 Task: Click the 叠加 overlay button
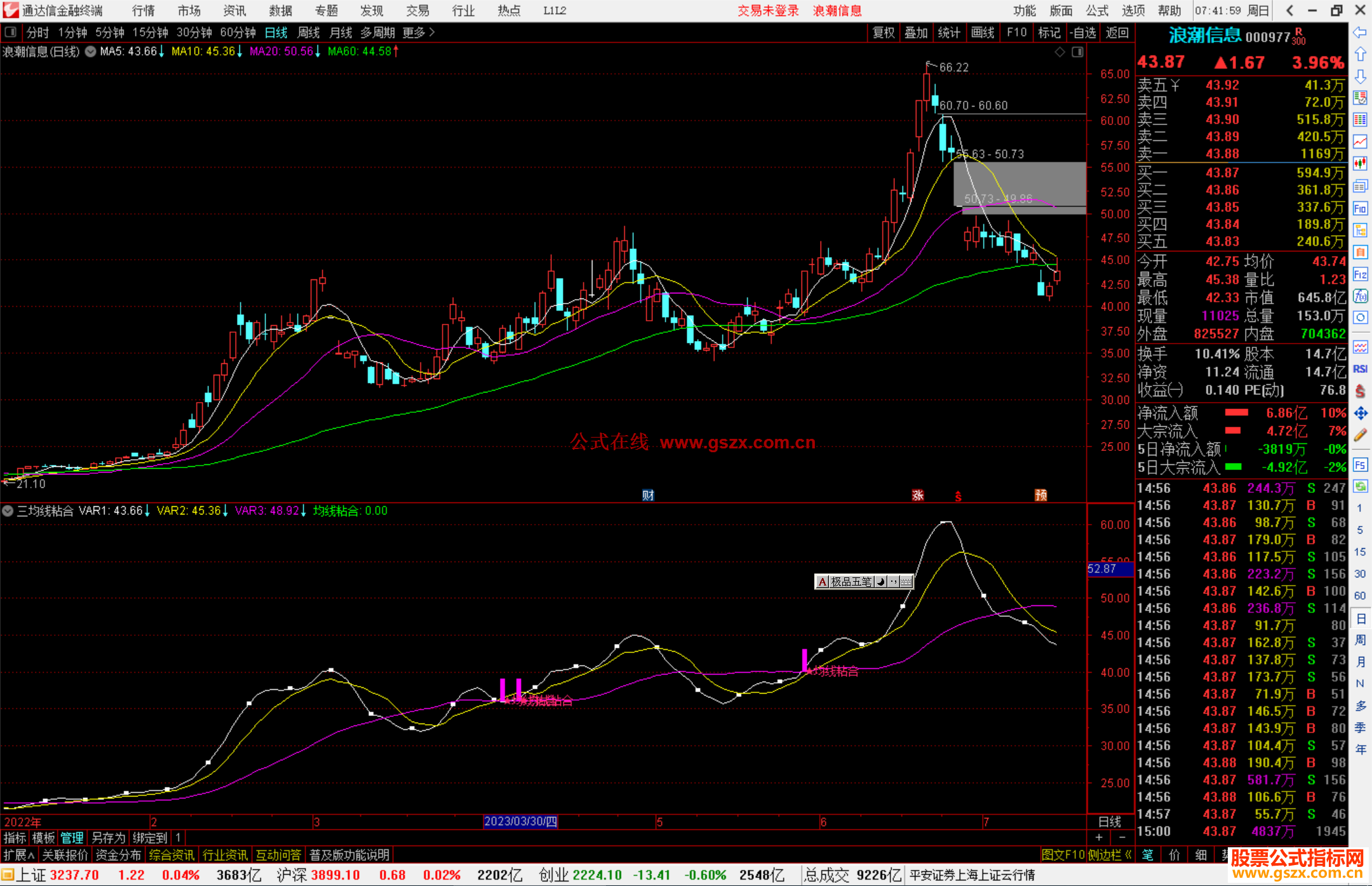[x=917, y=32]
